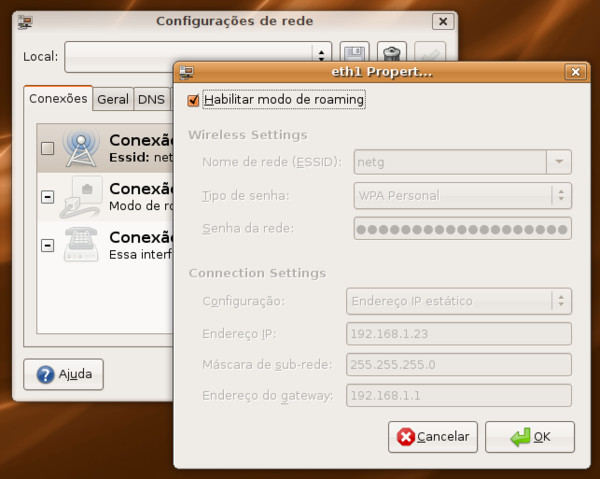Open help with the Ajuda button
The height and width of the screenshot is (479, 600).
(64, 374)
